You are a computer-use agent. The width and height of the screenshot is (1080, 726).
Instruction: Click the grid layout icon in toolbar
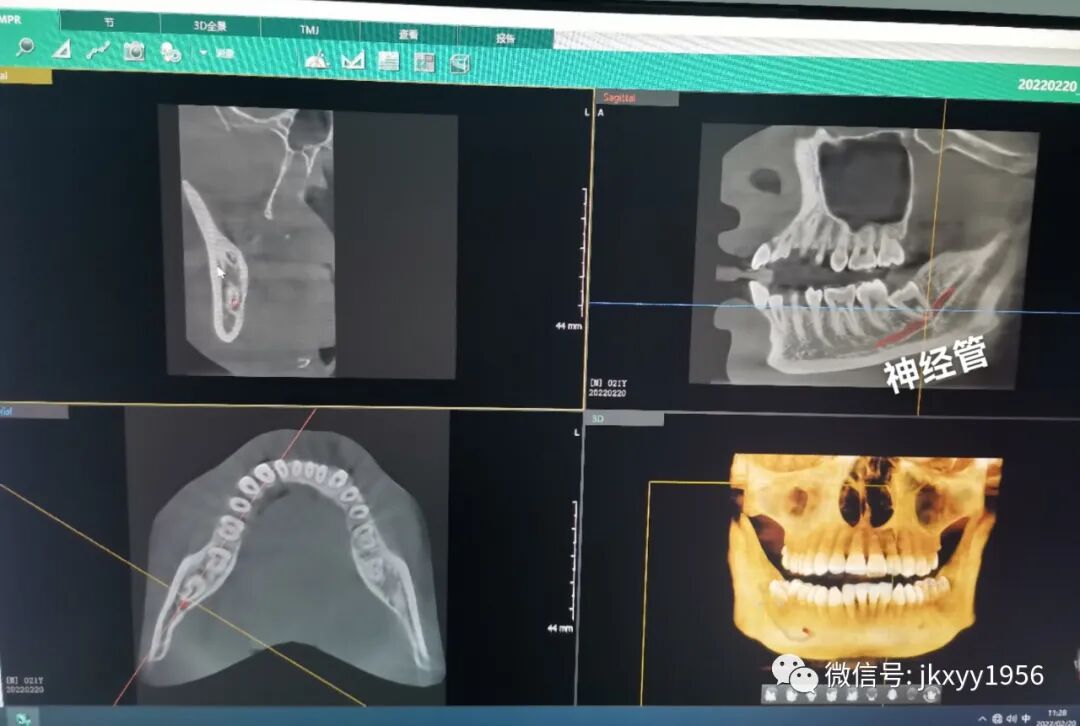[424, 63]
